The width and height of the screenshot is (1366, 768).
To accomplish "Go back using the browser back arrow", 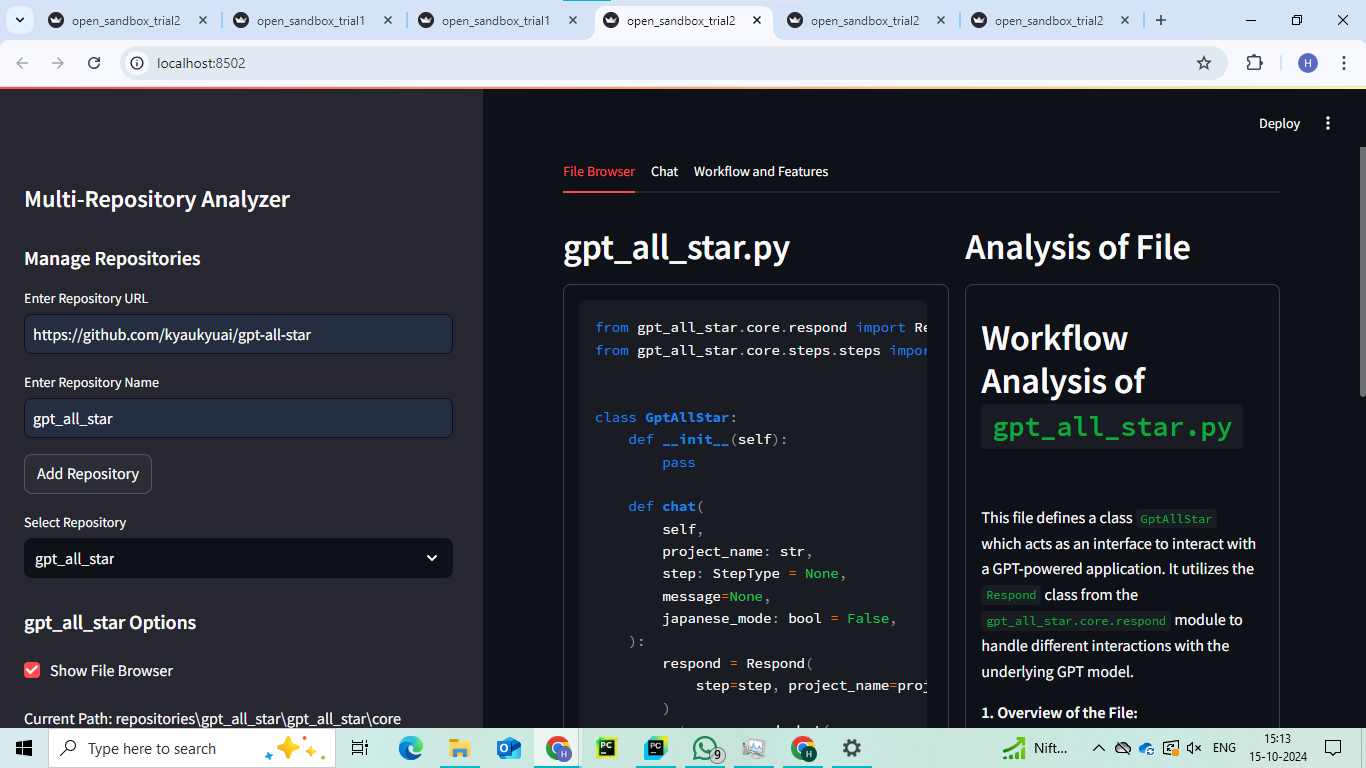I will pyautogui.click(x=23, y=63).
